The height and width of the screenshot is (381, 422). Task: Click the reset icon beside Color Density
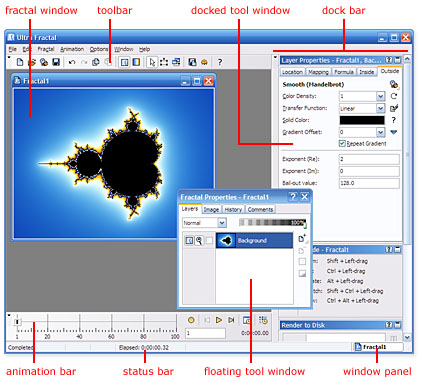(394, 96)
